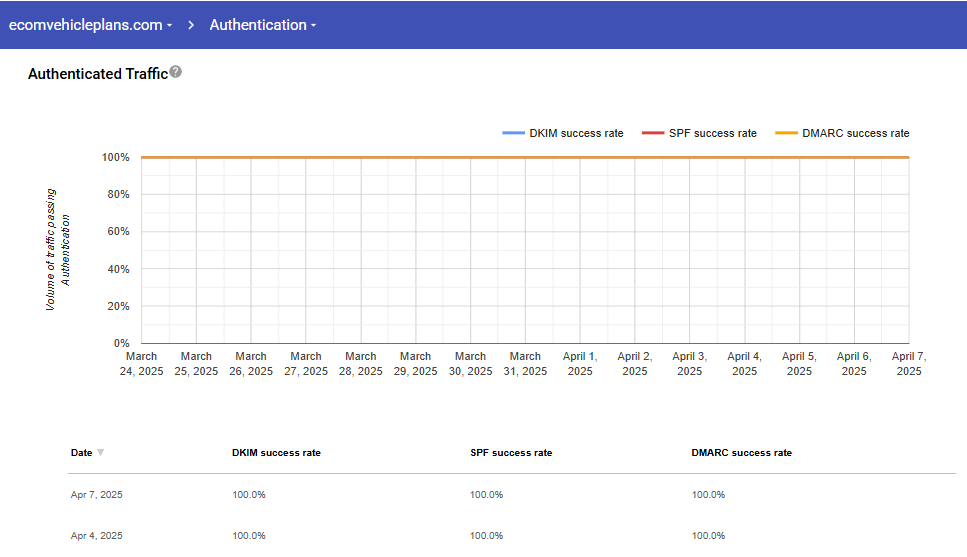Viewport: 967px width, 557px height.
Task: Select the DMARC success rate legend label
Action: coord(855,133)
